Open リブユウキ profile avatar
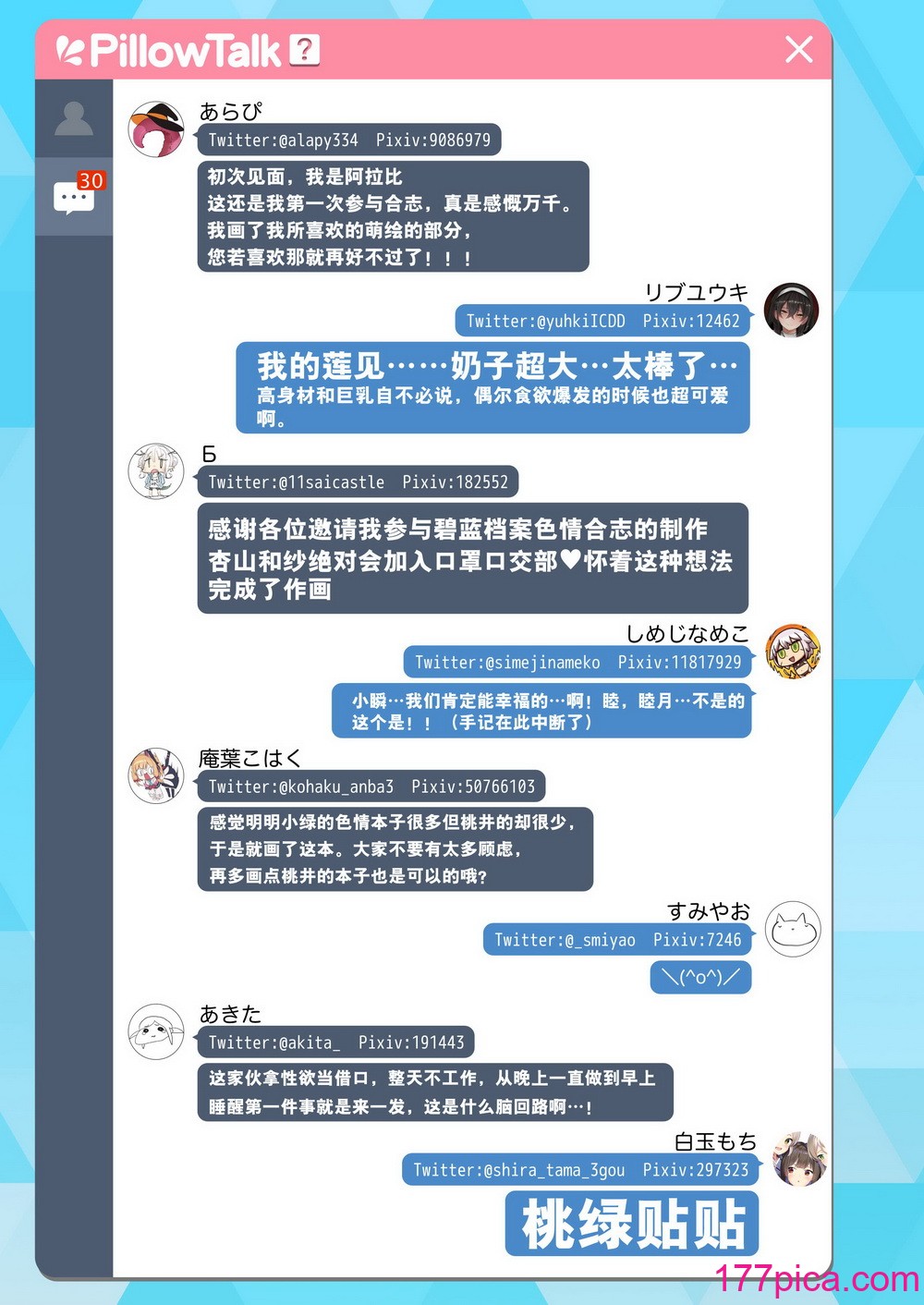Image resolution: width=924 pixels, height=1305 pixels. coord(792,310)
